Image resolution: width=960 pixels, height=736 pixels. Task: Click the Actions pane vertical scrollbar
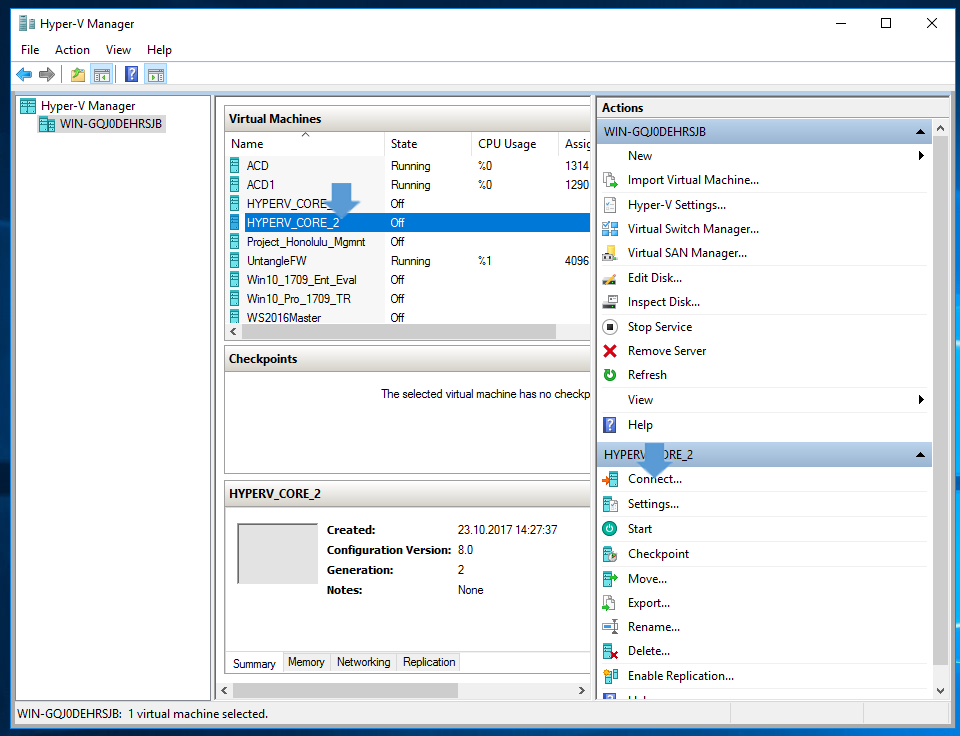940,400
